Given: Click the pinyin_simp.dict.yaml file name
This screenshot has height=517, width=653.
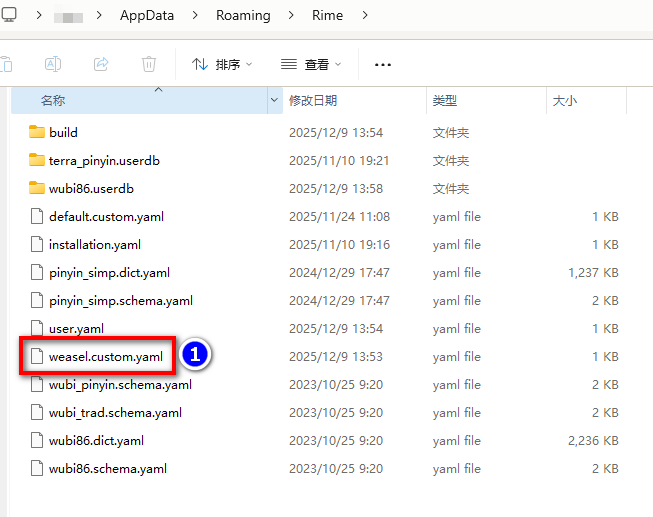Looking at the screenshot, I should [x=109, y=273].
